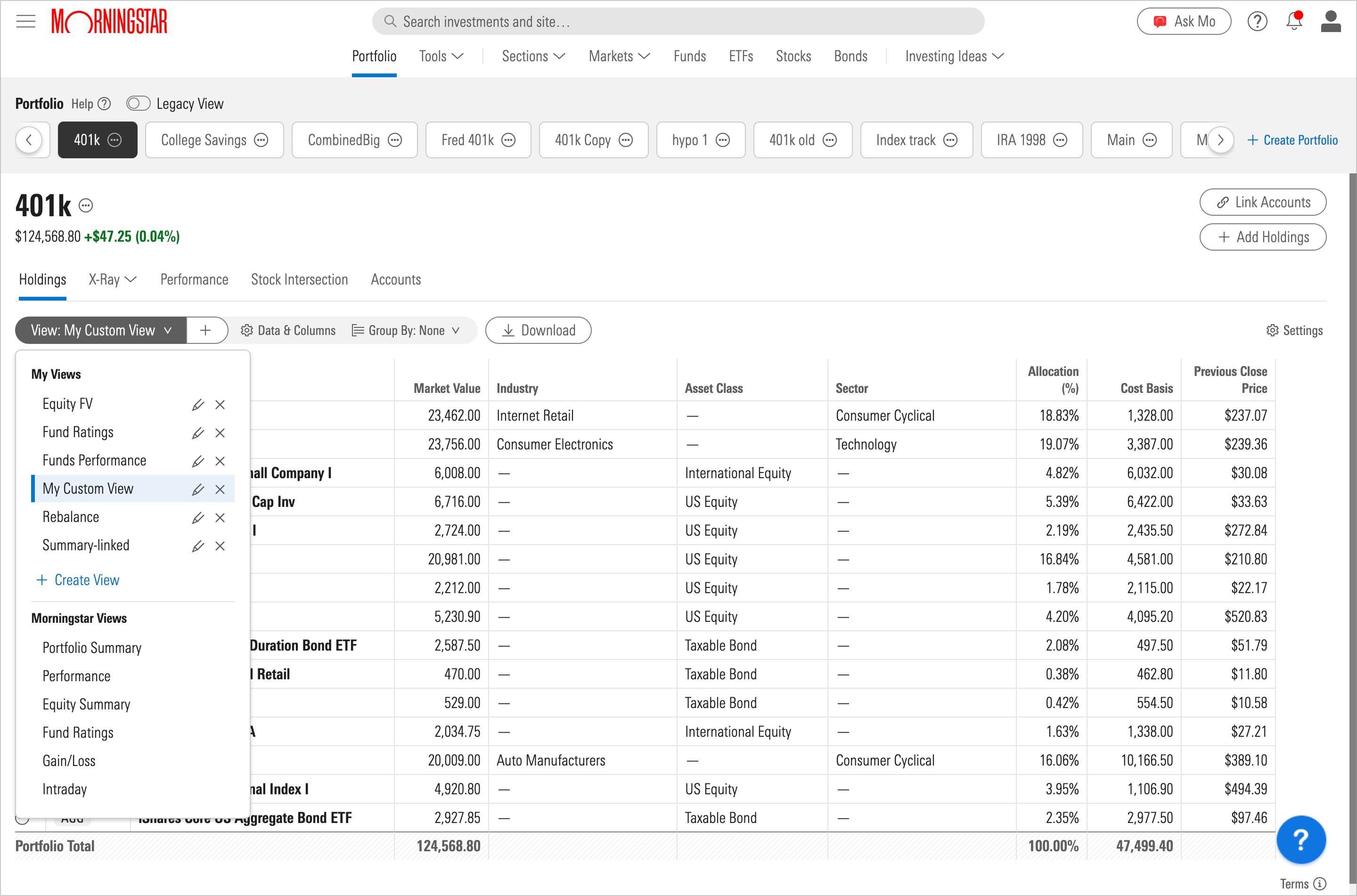Viewport: 1357px width, 896px height.
Task: Select the CombinedBig portfolio chip
Action: tap(355, 140)
